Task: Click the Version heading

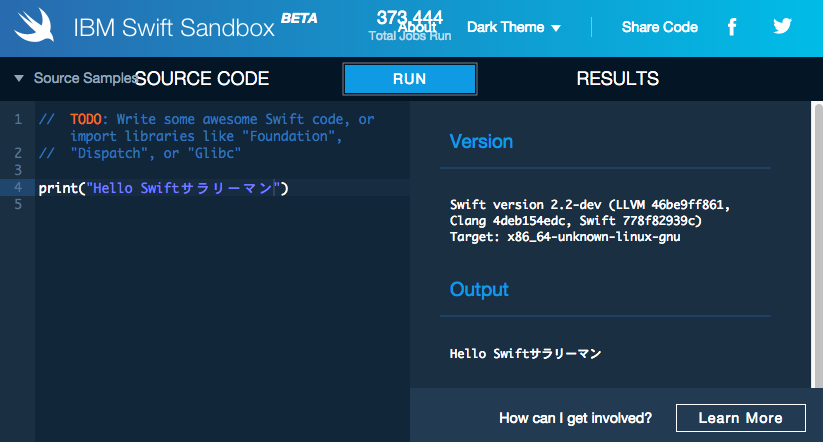Action: point(481,142)
